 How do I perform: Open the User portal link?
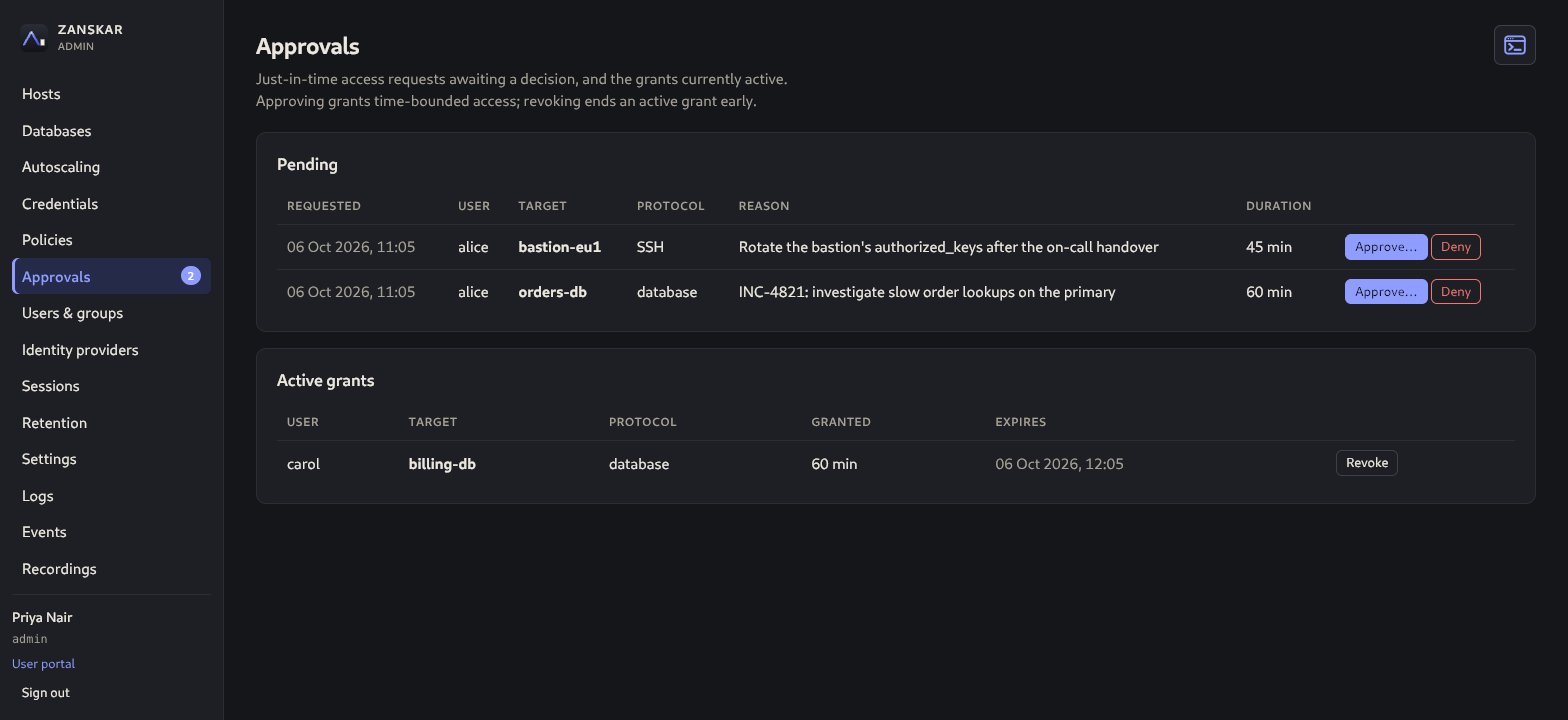(x=43, y=664)
